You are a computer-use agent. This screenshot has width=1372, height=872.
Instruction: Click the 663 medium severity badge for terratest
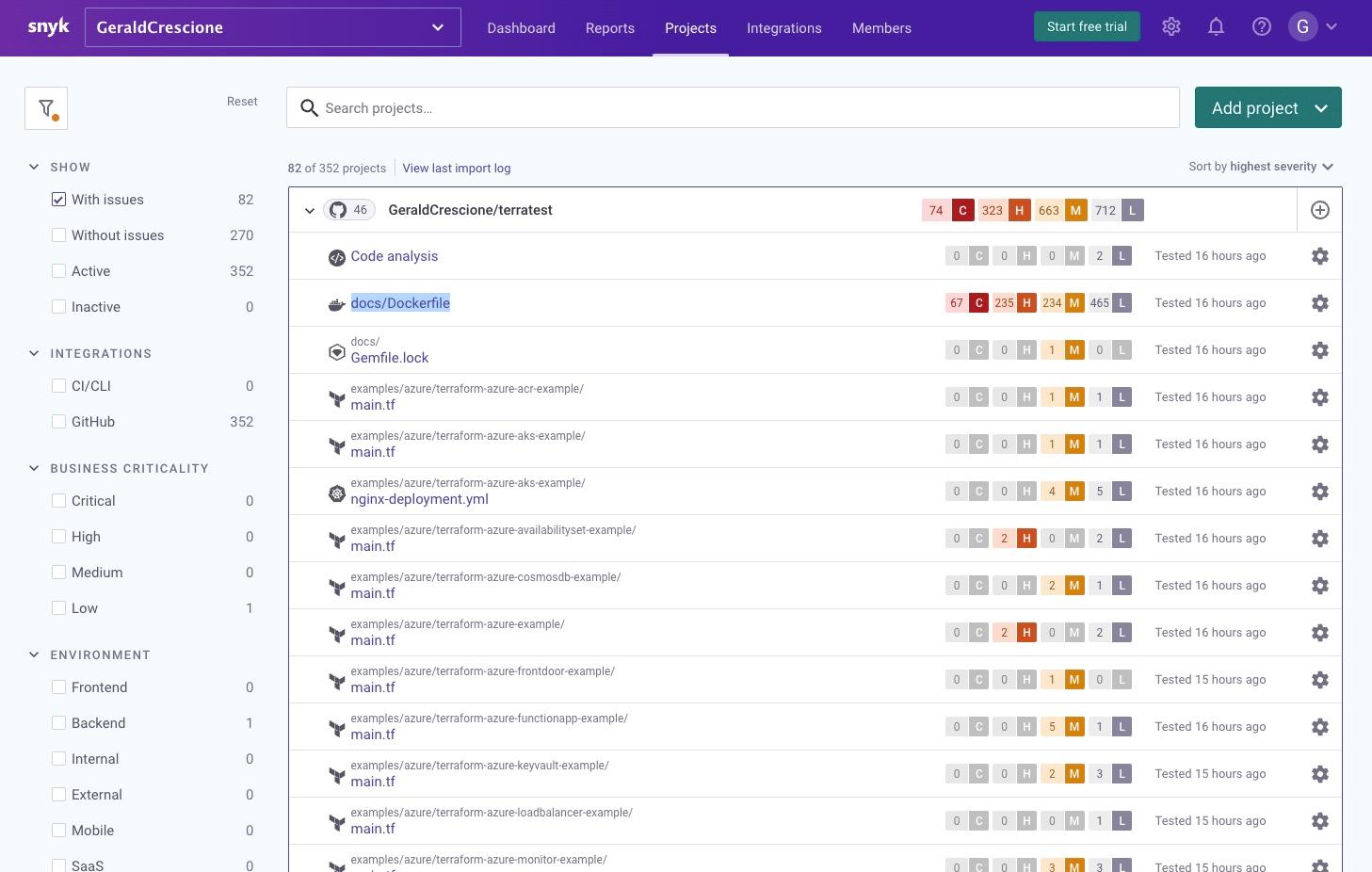coord(1060,210)
